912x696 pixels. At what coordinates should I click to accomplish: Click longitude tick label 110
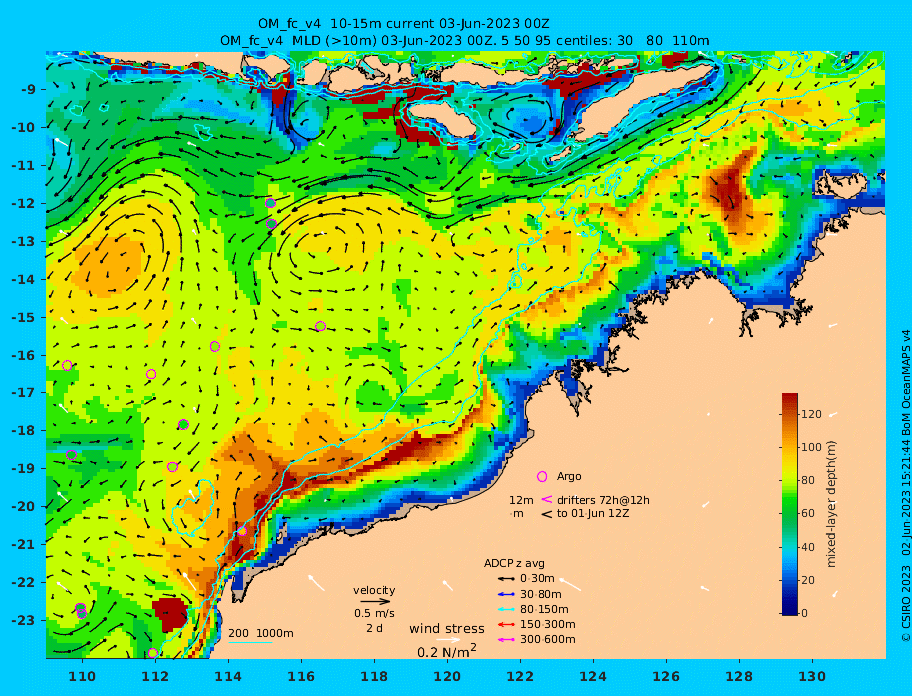[82, 677]
